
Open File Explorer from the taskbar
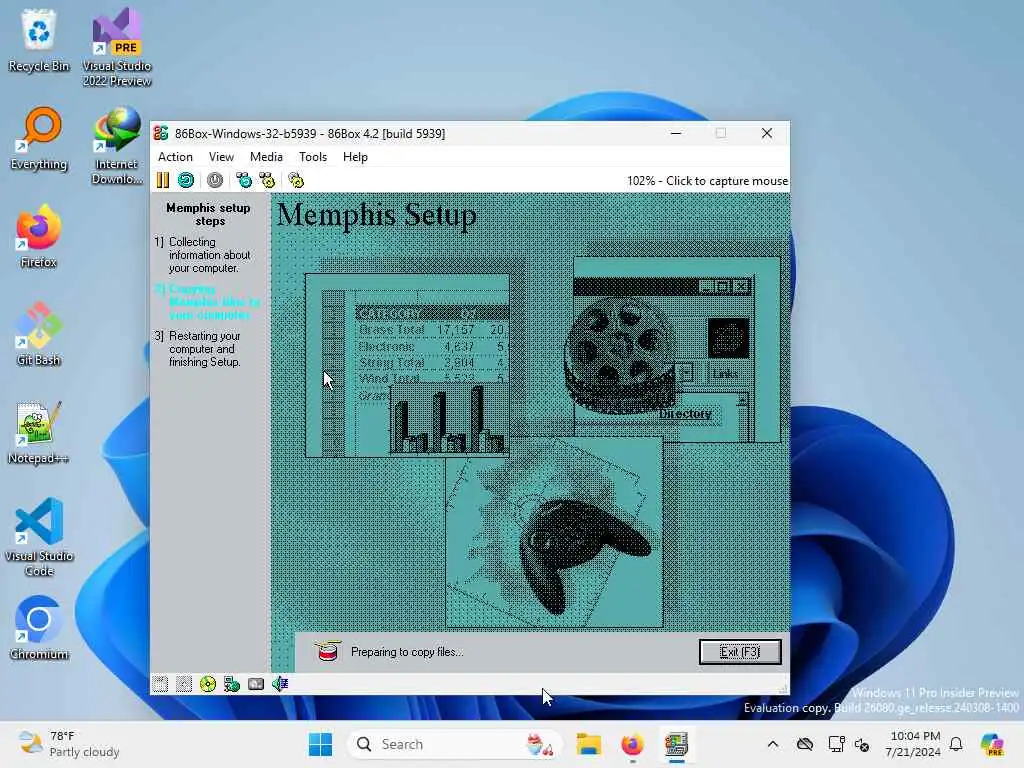click(x=588, y=744)
